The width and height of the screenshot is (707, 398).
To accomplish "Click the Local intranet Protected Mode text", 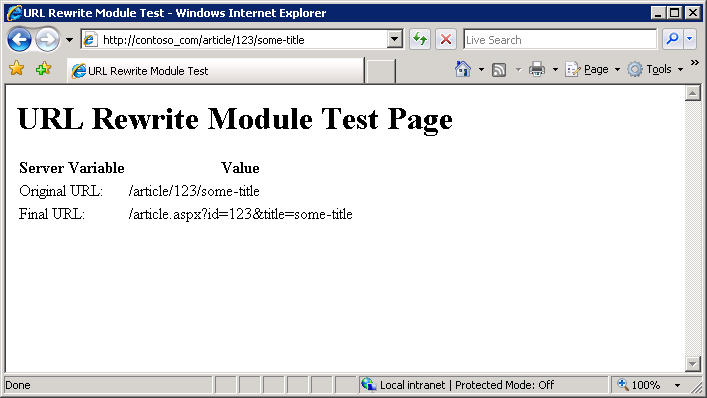I will 467,385.
